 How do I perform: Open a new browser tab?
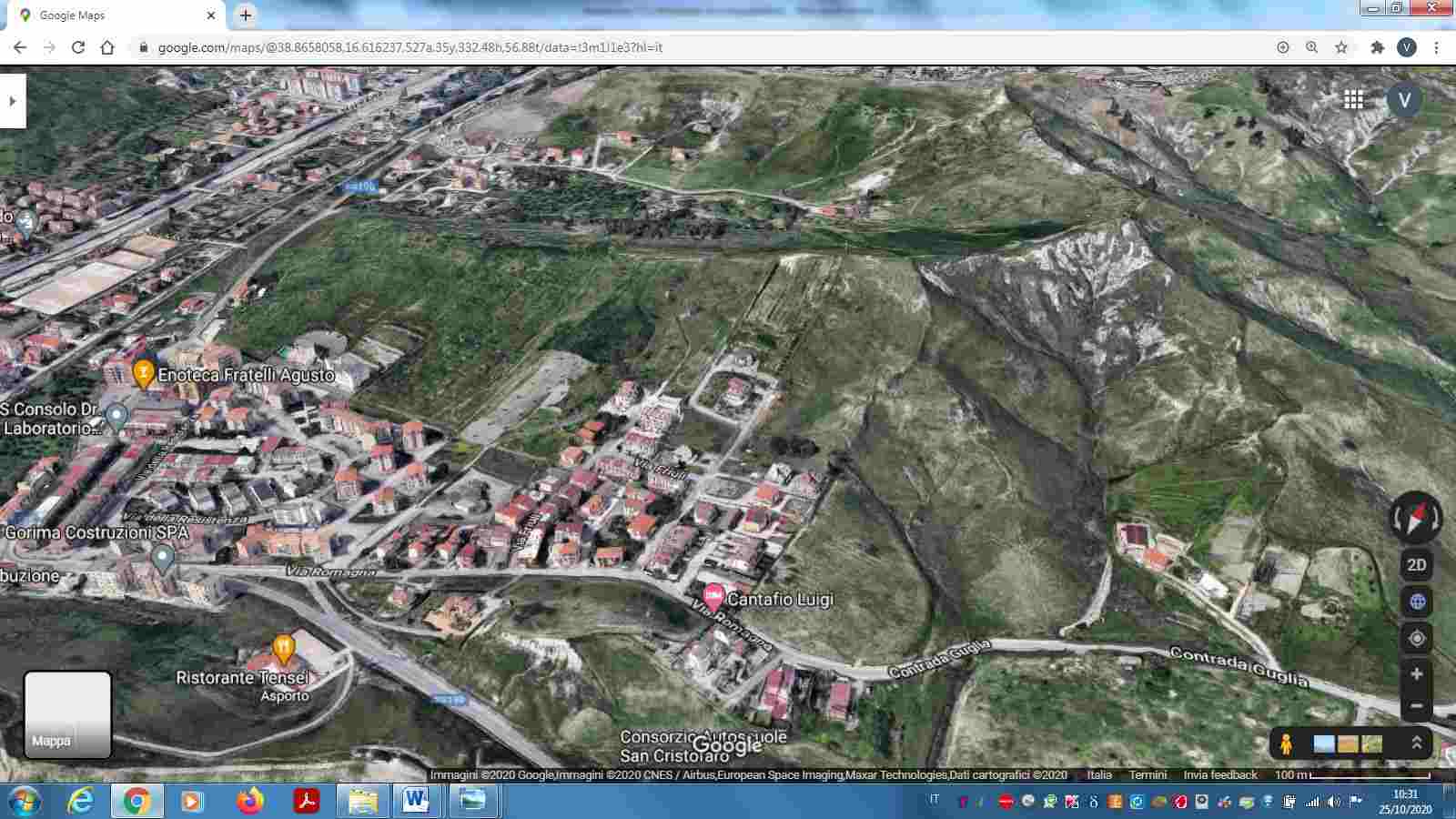tap(246, 15)
